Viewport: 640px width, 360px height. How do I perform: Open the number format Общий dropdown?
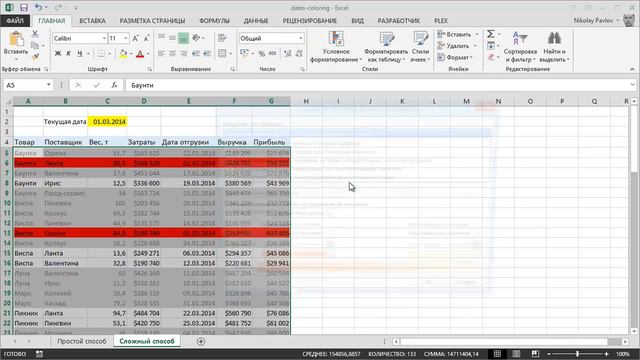[x=300, y=38]
